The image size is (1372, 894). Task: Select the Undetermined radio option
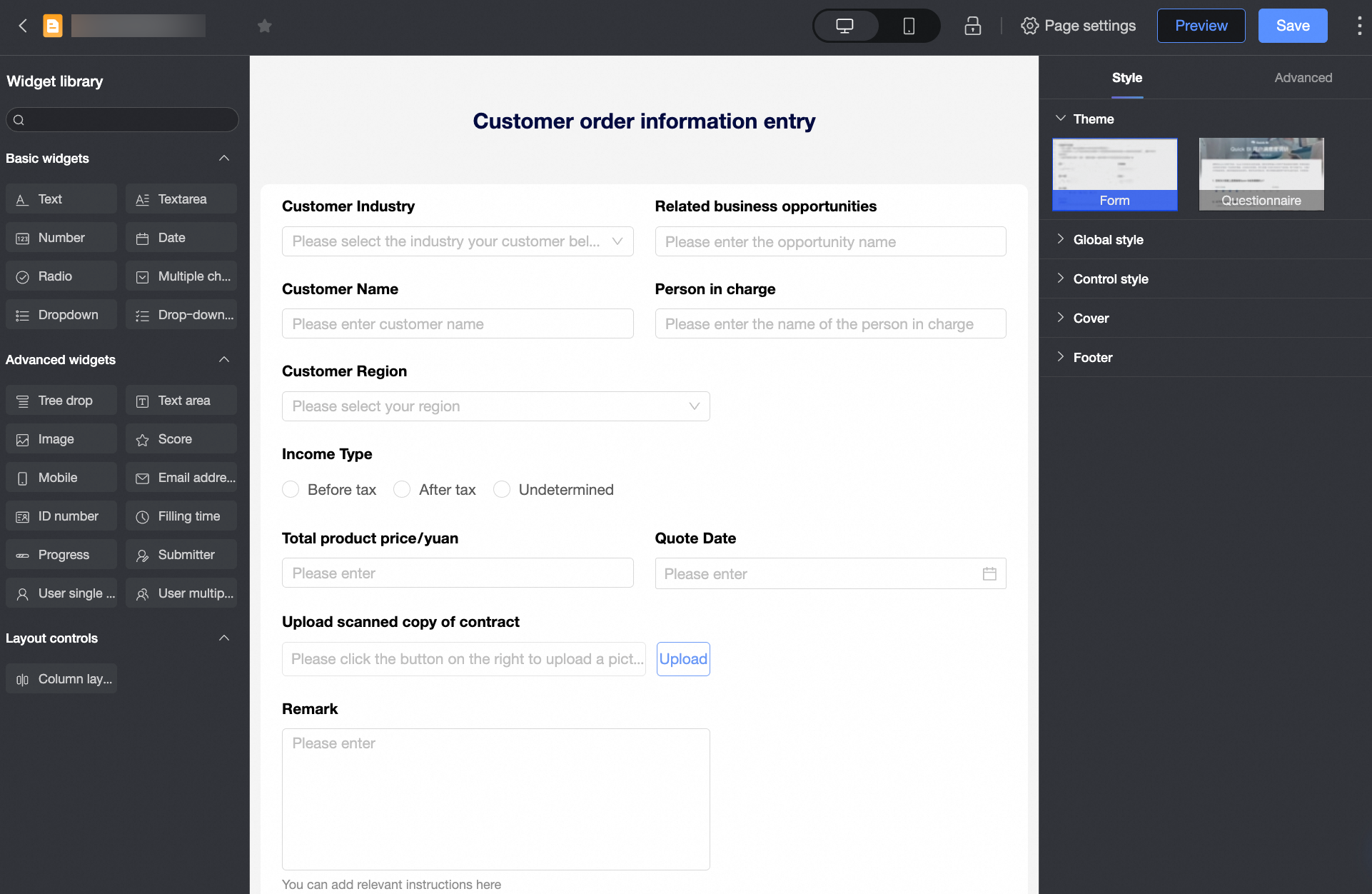(x=502, y=489)
